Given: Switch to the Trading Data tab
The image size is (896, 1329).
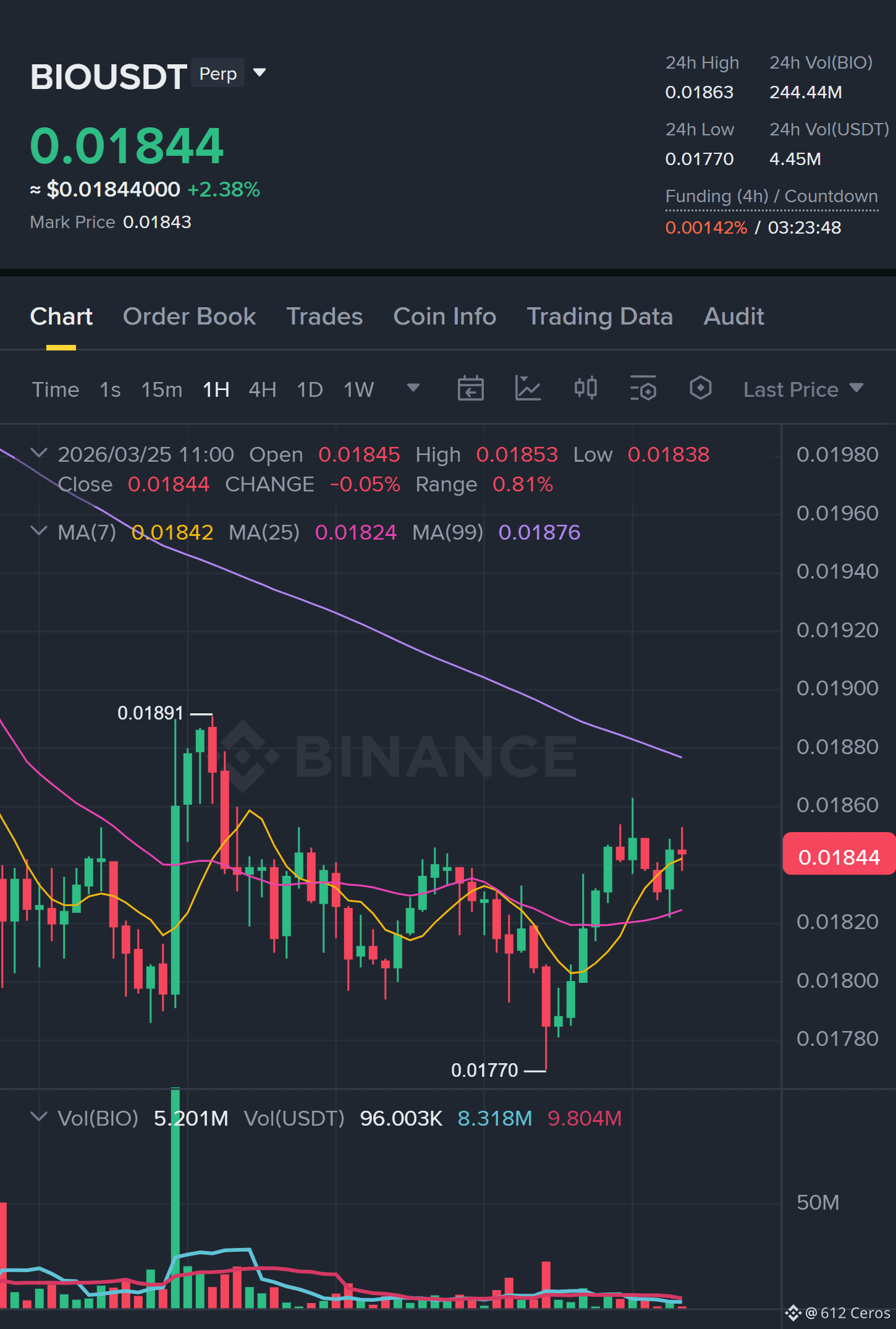Looking at the screenshot, I should [599, 316].
